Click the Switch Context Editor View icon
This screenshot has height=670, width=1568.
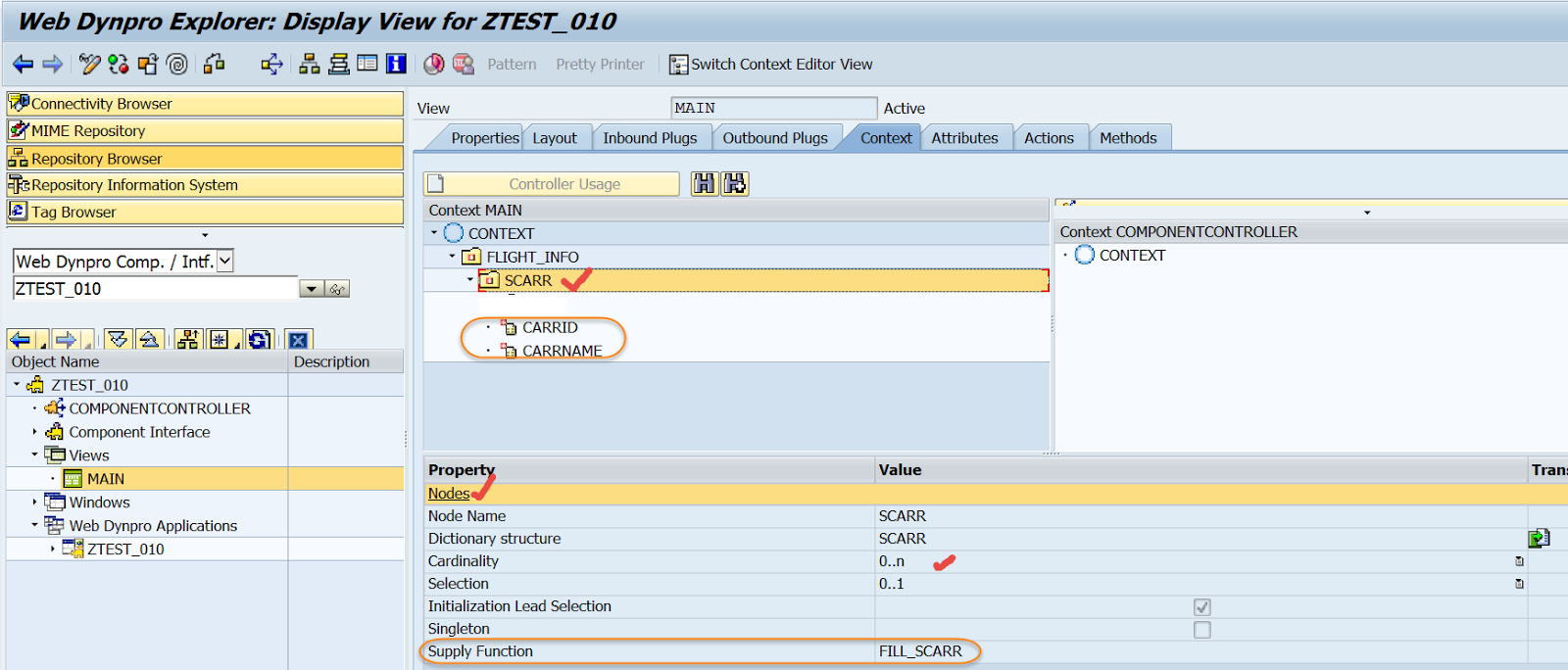pos(678,65)
